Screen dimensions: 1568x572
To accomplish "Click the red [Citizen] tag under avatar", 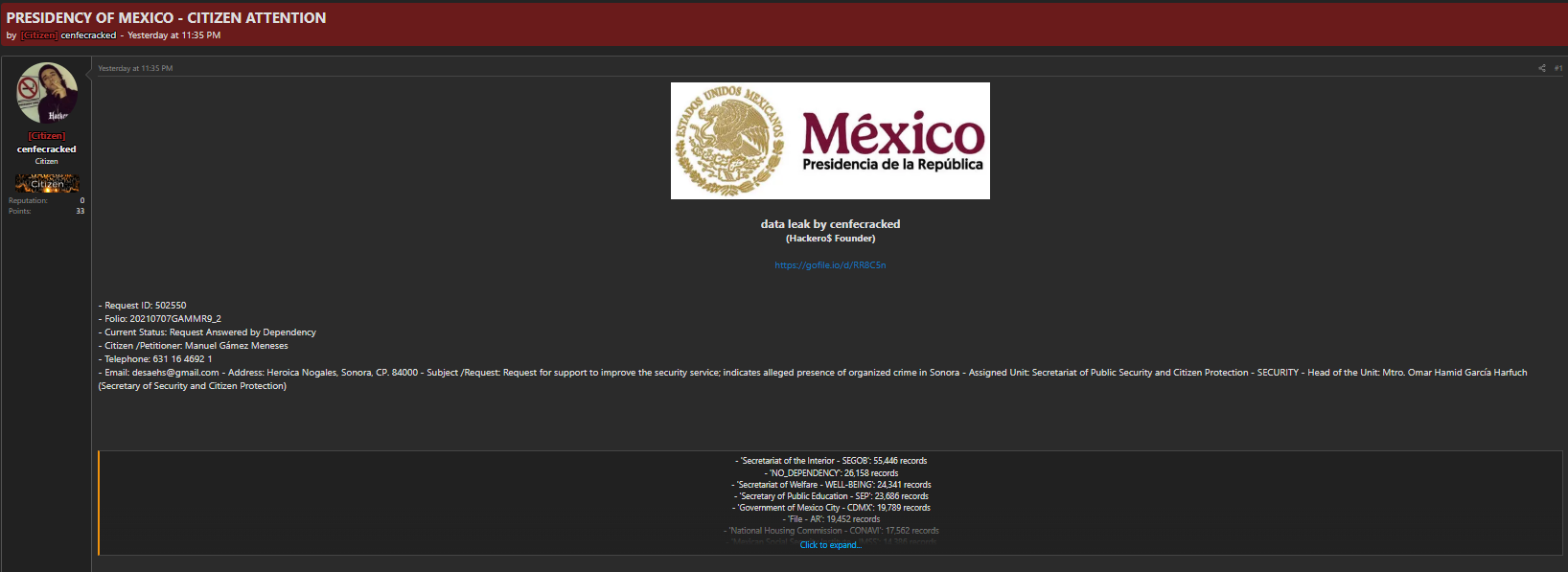I will click(x=46, y=136).
